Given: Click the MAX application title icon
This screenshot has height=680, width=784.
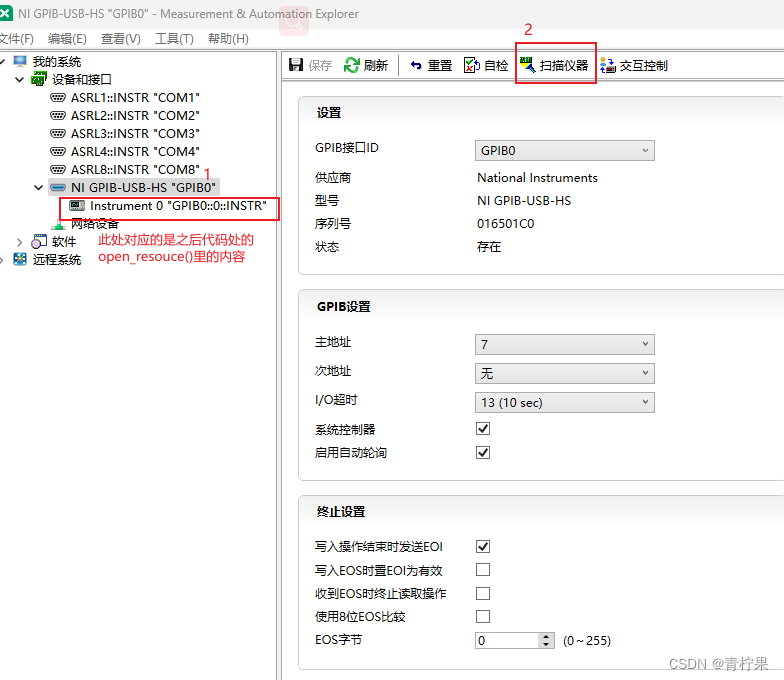Looking at the screenshot, I should 6,14.
